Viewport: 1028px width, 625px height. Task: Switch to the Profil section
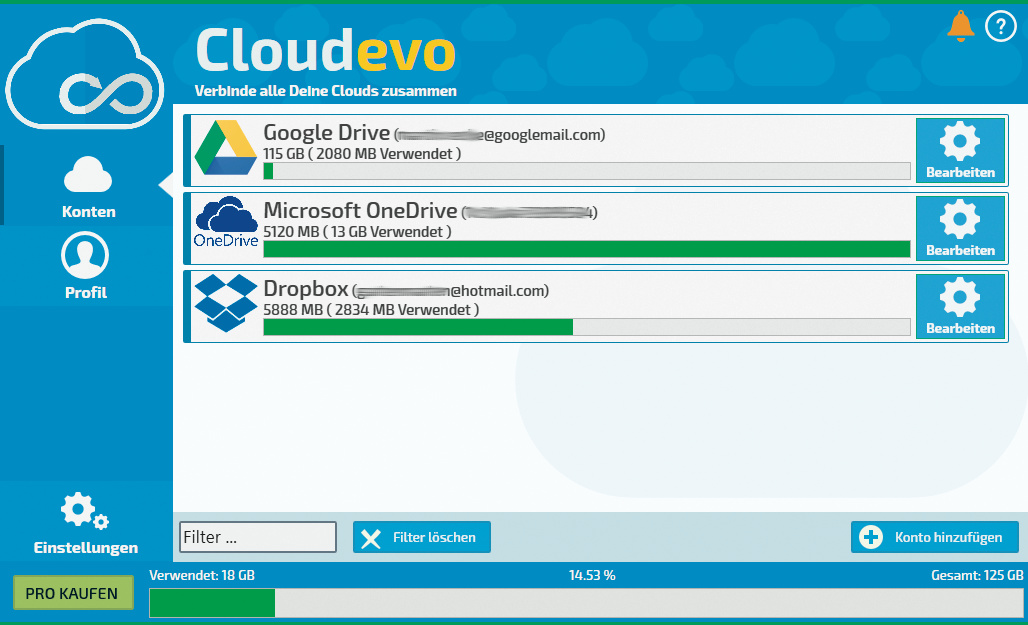(x=85, y=266)
